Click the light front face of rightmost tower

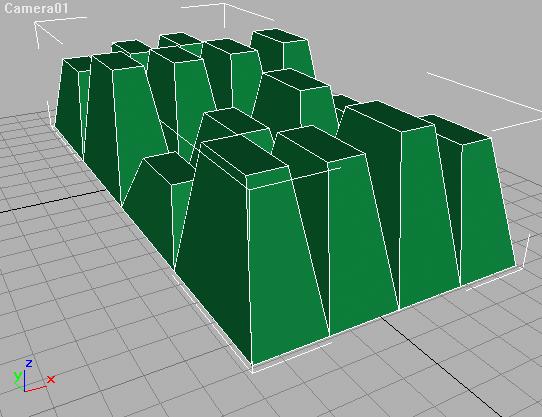(487, 211)
